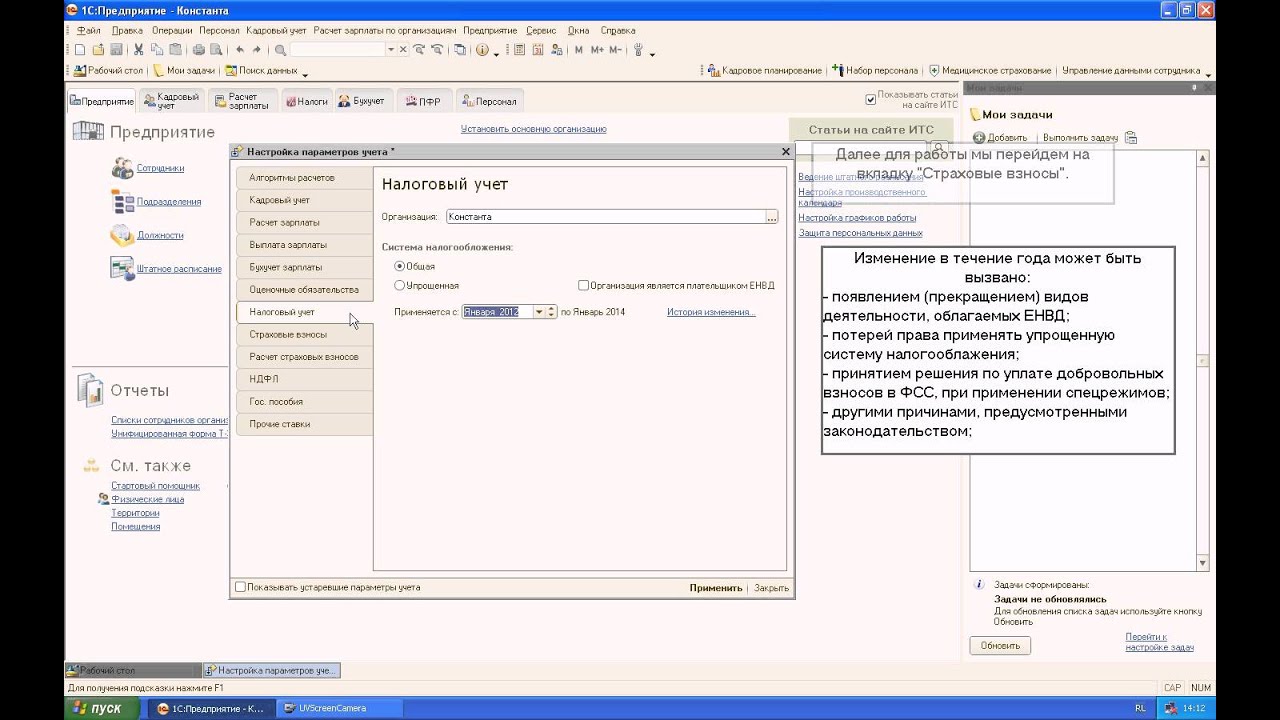
Task: Click the Undo arrow icon
Action: tap(240, 50)
